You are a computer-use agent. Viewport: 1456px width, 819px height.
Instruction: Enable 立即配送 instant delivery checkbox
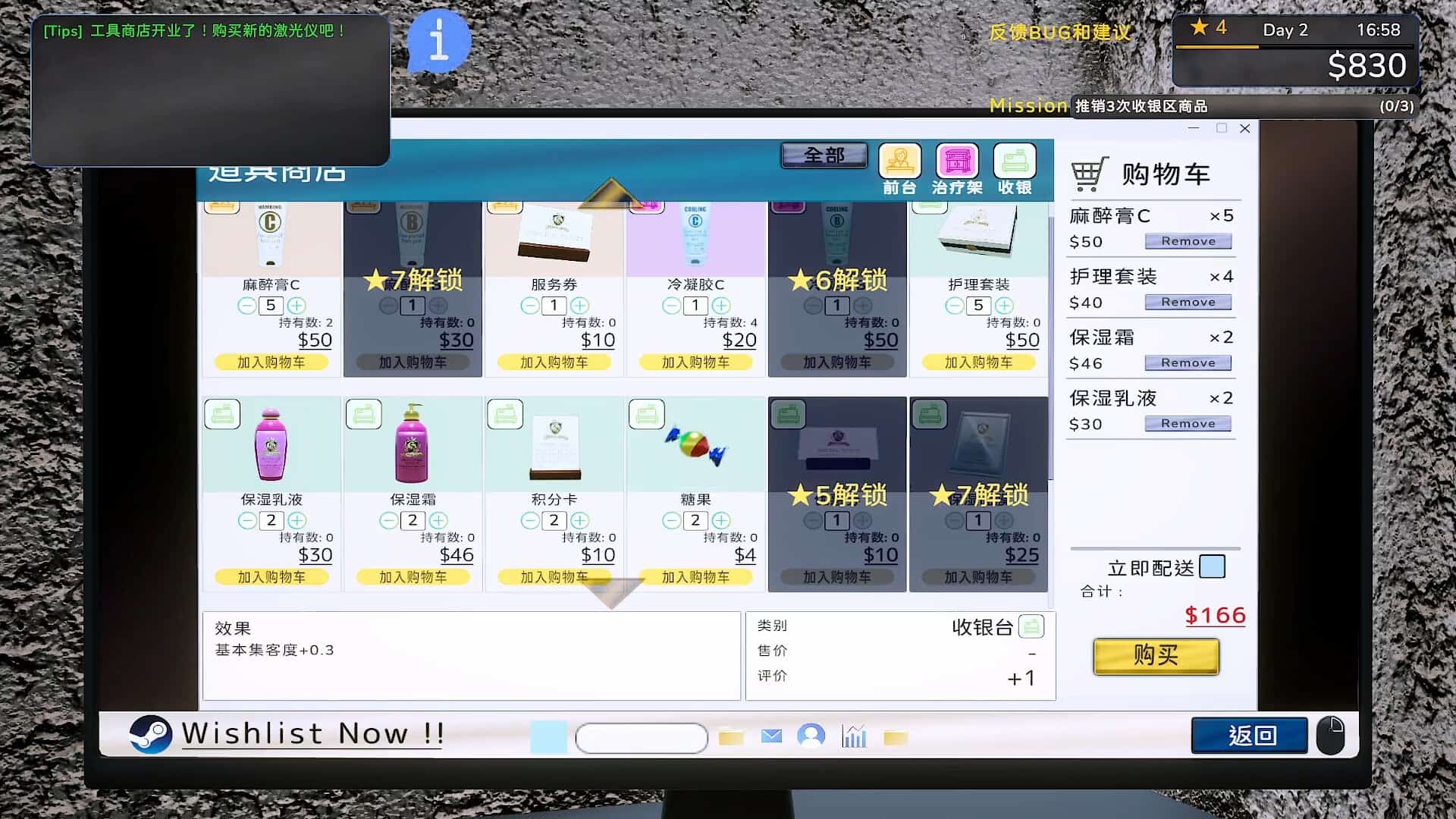(x=1212, y=566)
